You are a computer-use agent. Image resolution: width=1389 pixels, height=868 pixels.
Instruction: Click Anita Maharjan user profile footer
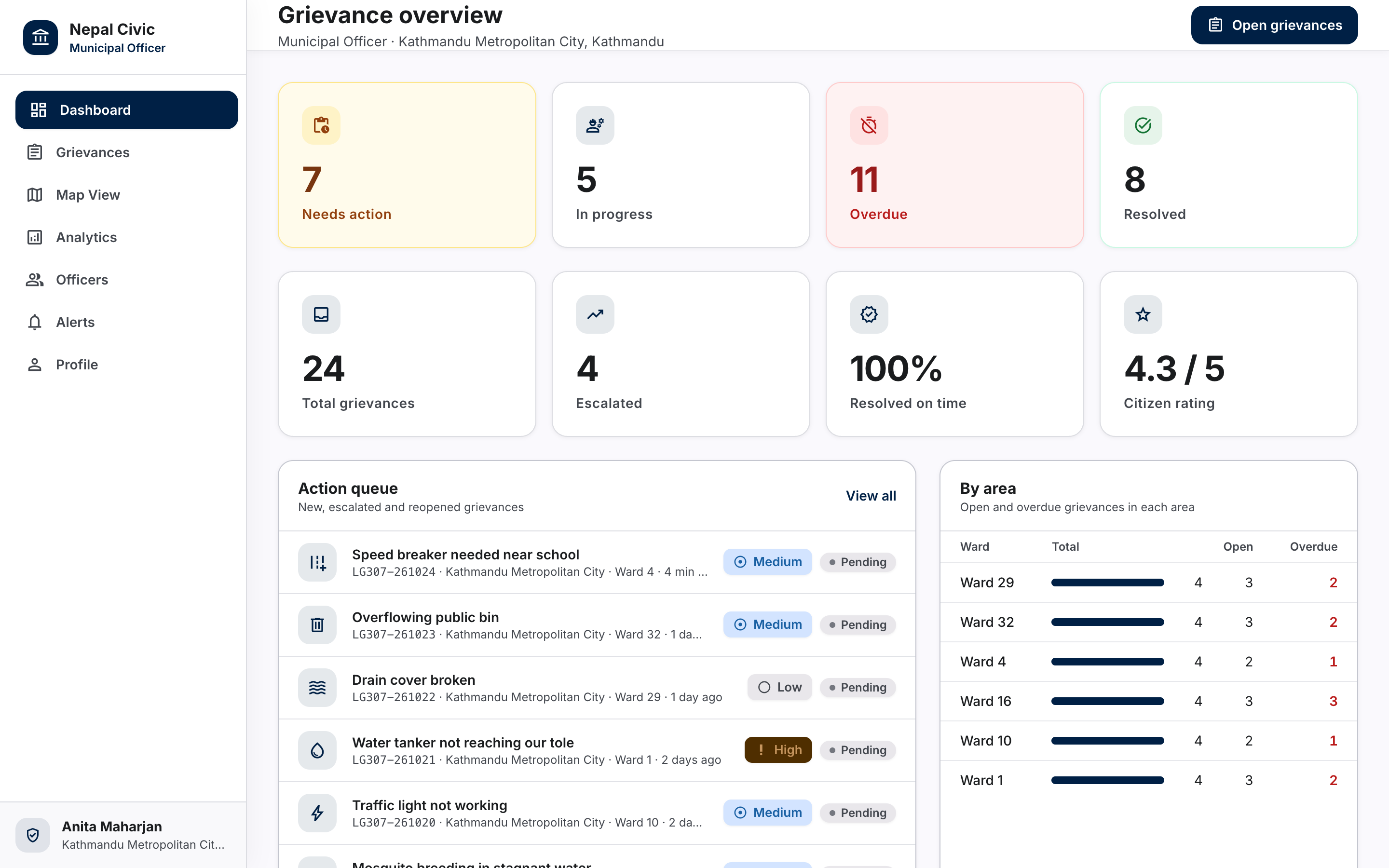[123, 835]
